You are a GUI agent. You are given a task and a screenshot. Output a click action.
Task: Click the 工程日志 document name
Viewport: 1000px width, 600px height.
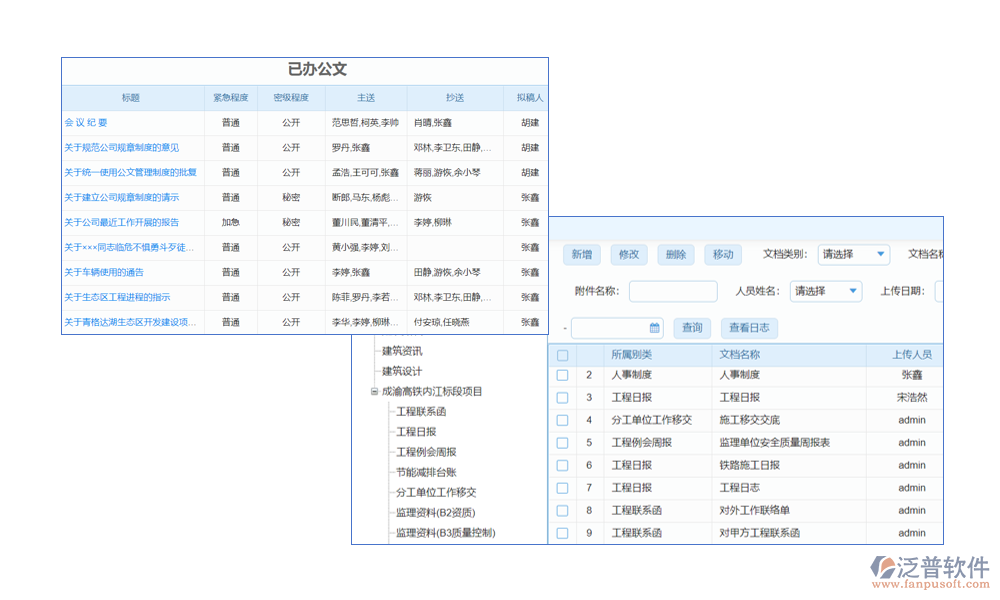(x=740, y=488)
